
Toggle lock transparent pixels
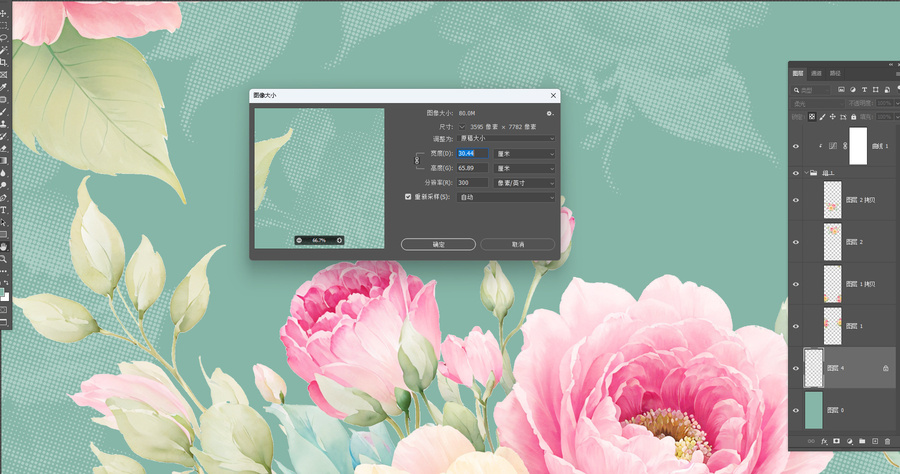click(812, 117)
